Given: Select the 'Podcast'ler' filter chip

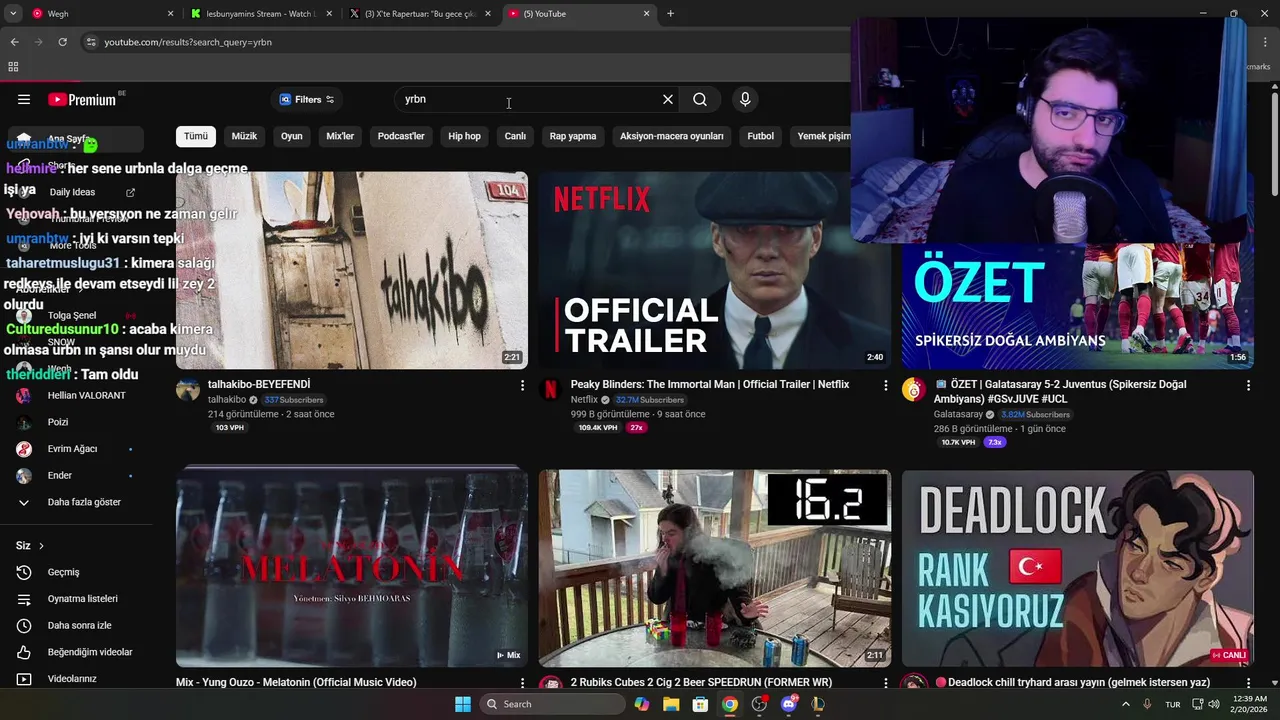Looking at the screenshot, I should [x=401, y=136].
